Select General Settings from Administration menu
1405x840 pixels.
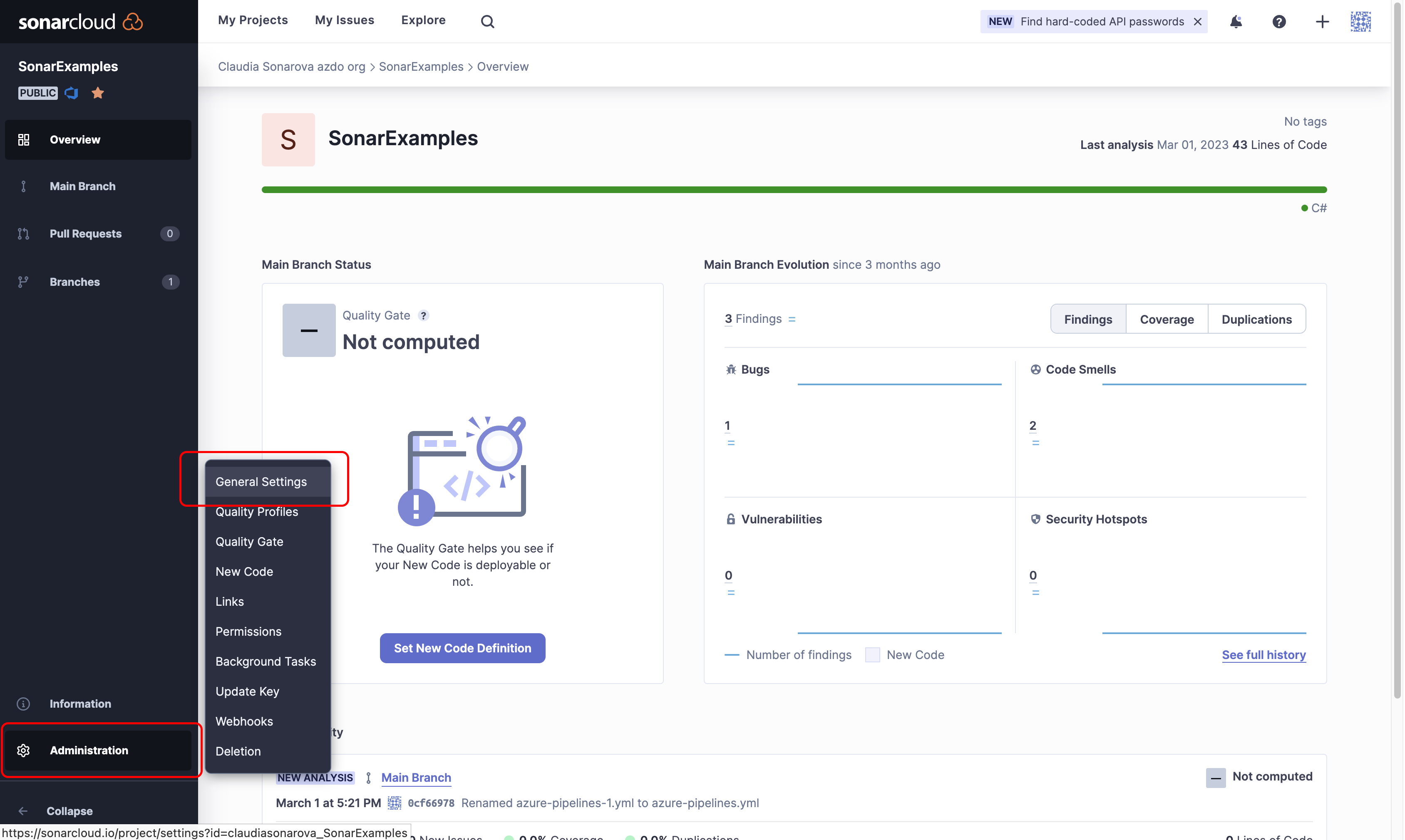pos(268,482)
